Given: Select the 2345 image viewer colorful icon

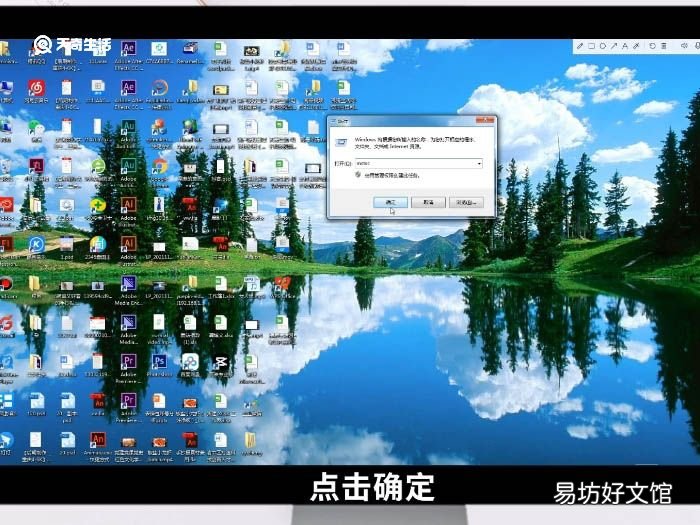Looking at the screenshot, I should point(98,244).
